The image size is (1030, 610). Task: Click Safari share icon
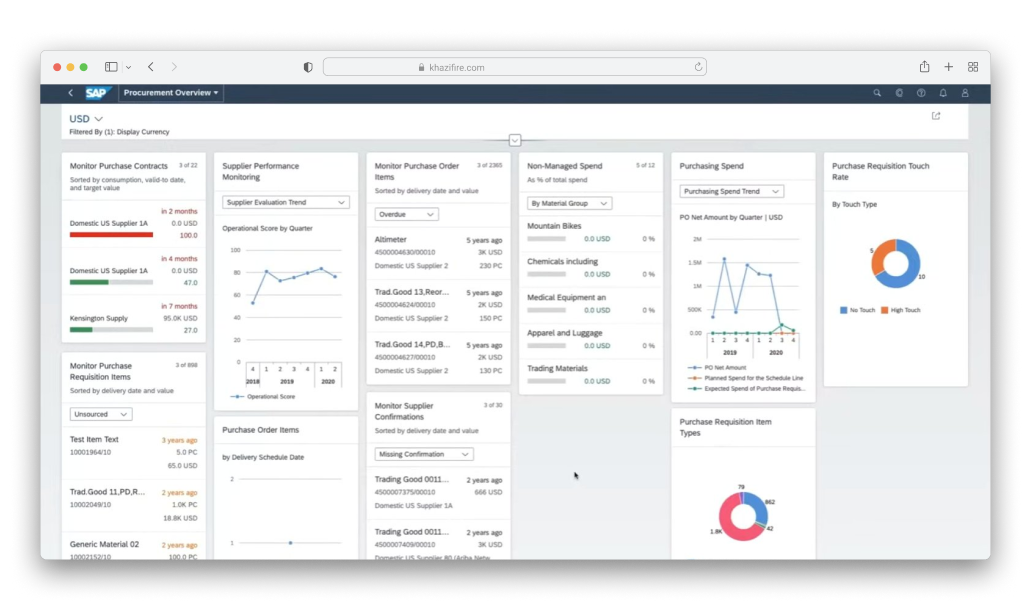(924, 67)
